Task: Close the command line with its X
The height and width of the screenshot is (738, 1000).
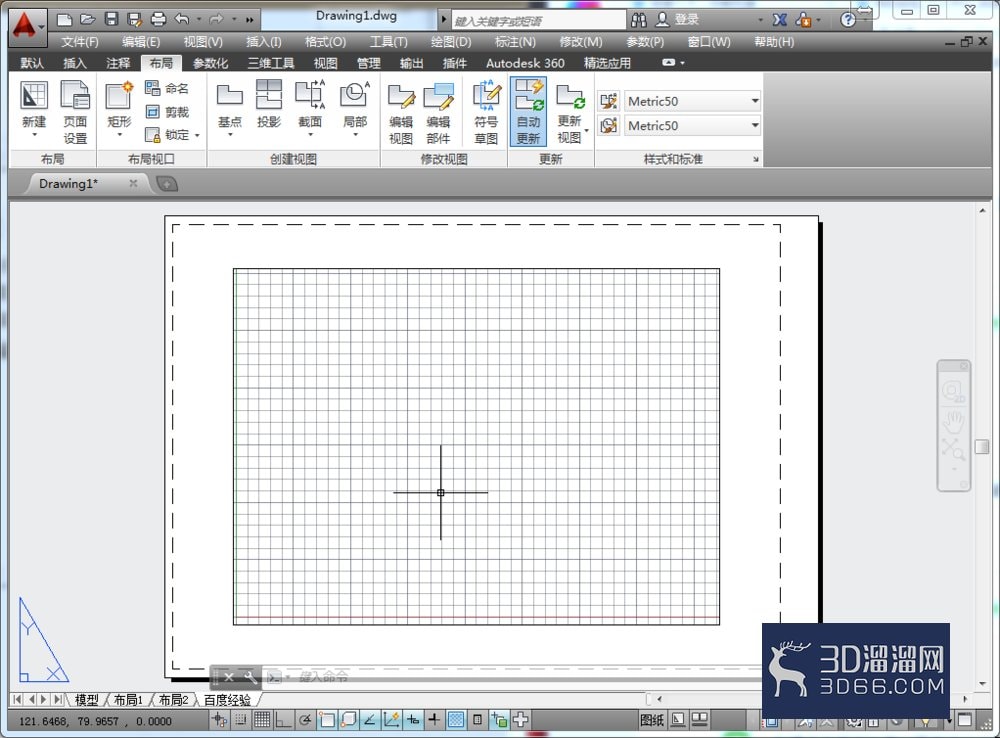Action: point(228,677)
